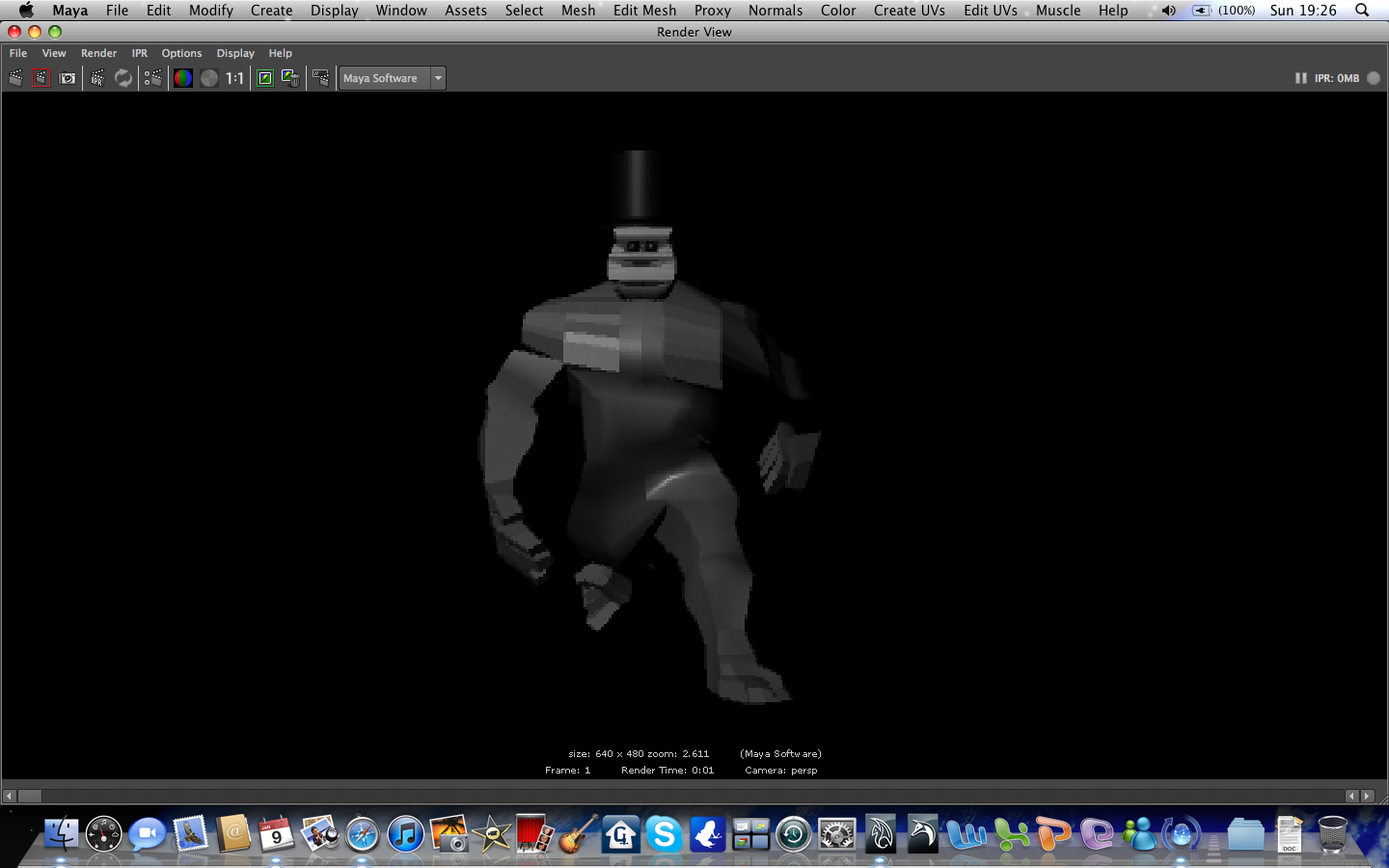Open the Trash in the Dock

tap(1332, 834)
